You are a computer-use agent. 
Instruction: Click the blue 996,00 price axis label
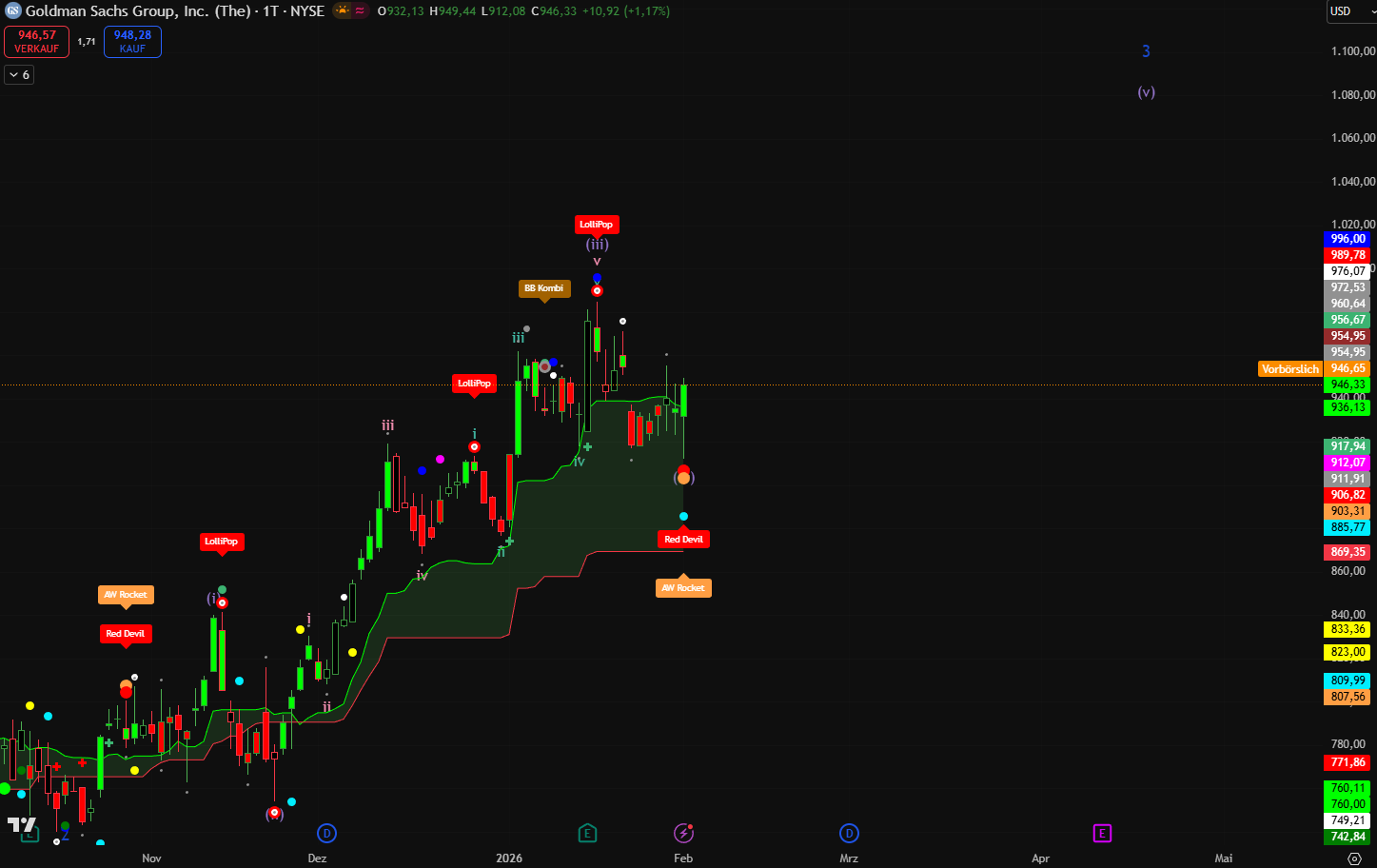tap(1347, 239)
